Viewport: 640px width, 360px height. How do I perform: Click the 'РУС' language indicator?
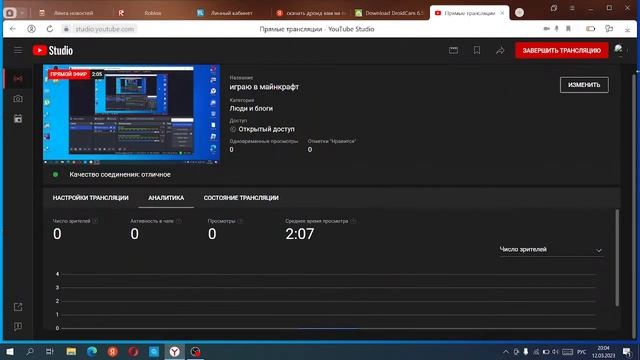click(x=582, y=352)
